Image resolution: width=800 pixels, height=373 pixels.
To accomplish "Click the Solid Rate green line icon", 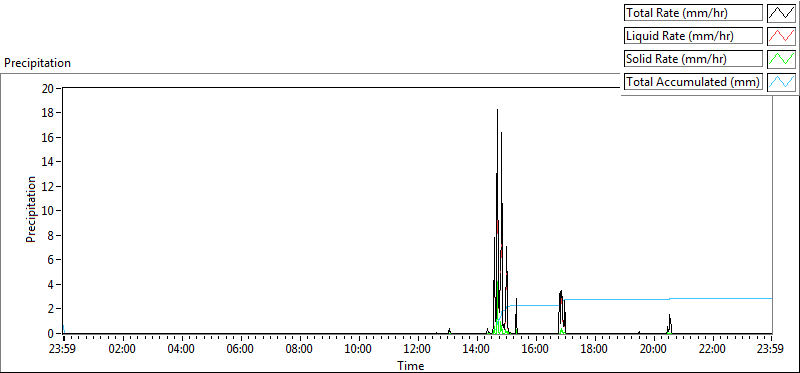I will pos(782,59).
